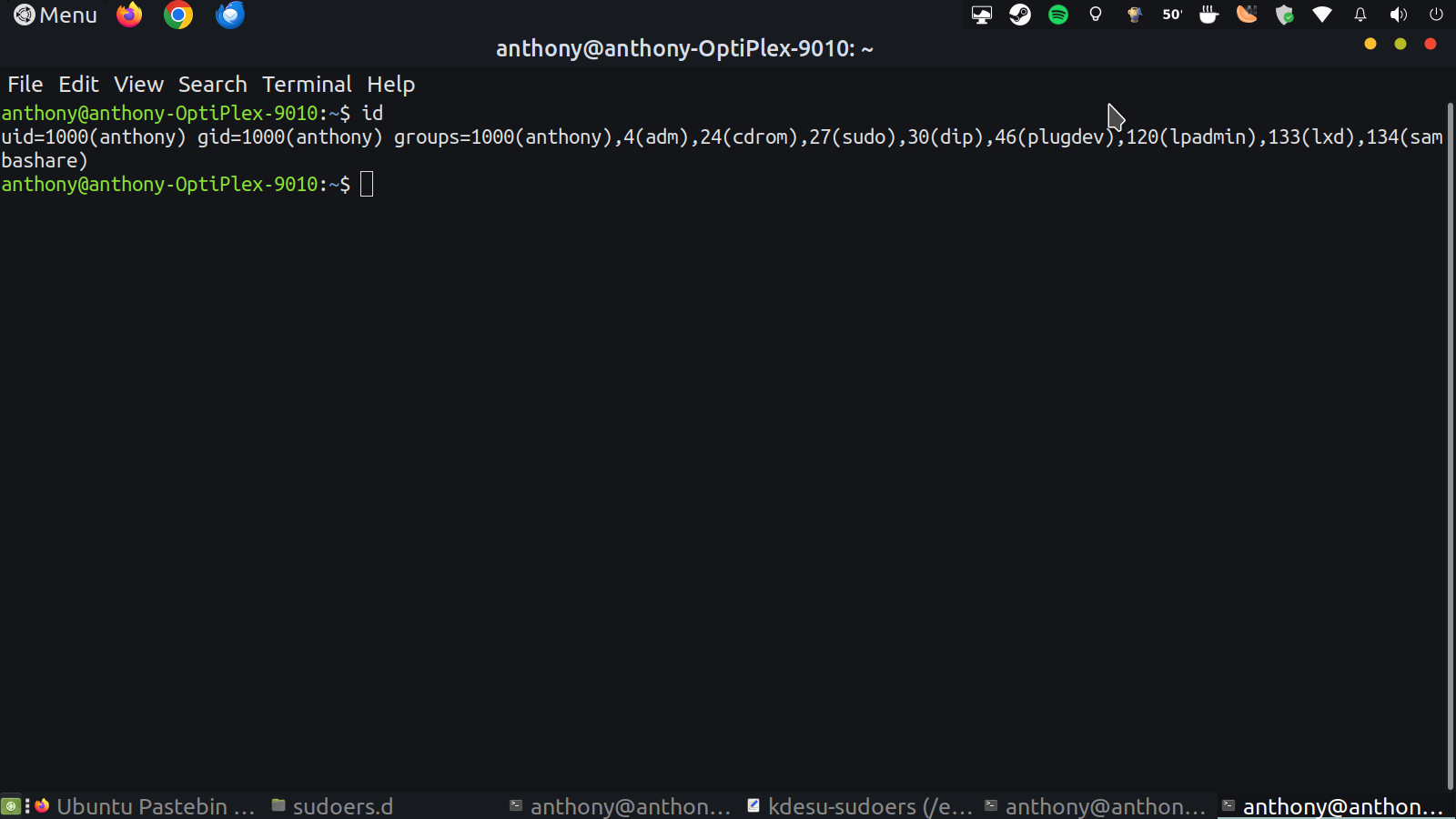Open the Edit menu in terminal
Image resolution: width=1456 pixels, height=819 pixels.
[78, 85]
